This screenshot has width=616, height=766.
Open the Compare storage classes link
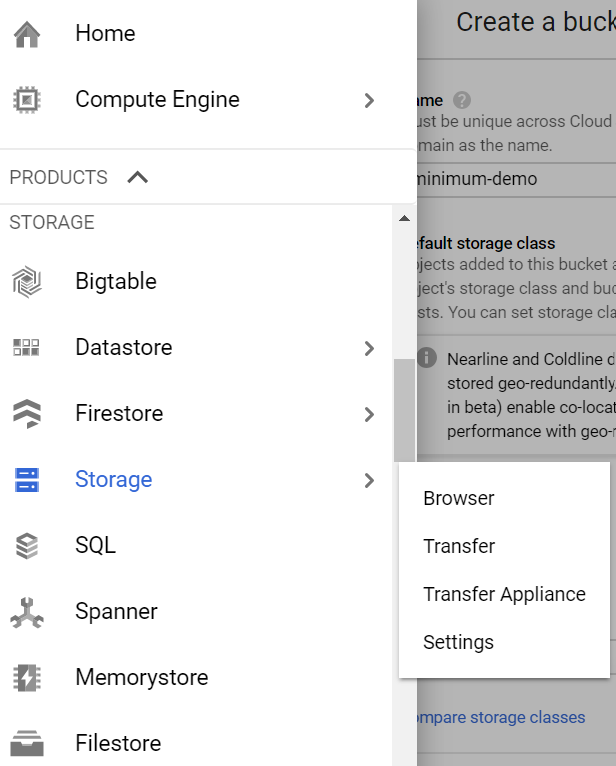tap(501, 717)
